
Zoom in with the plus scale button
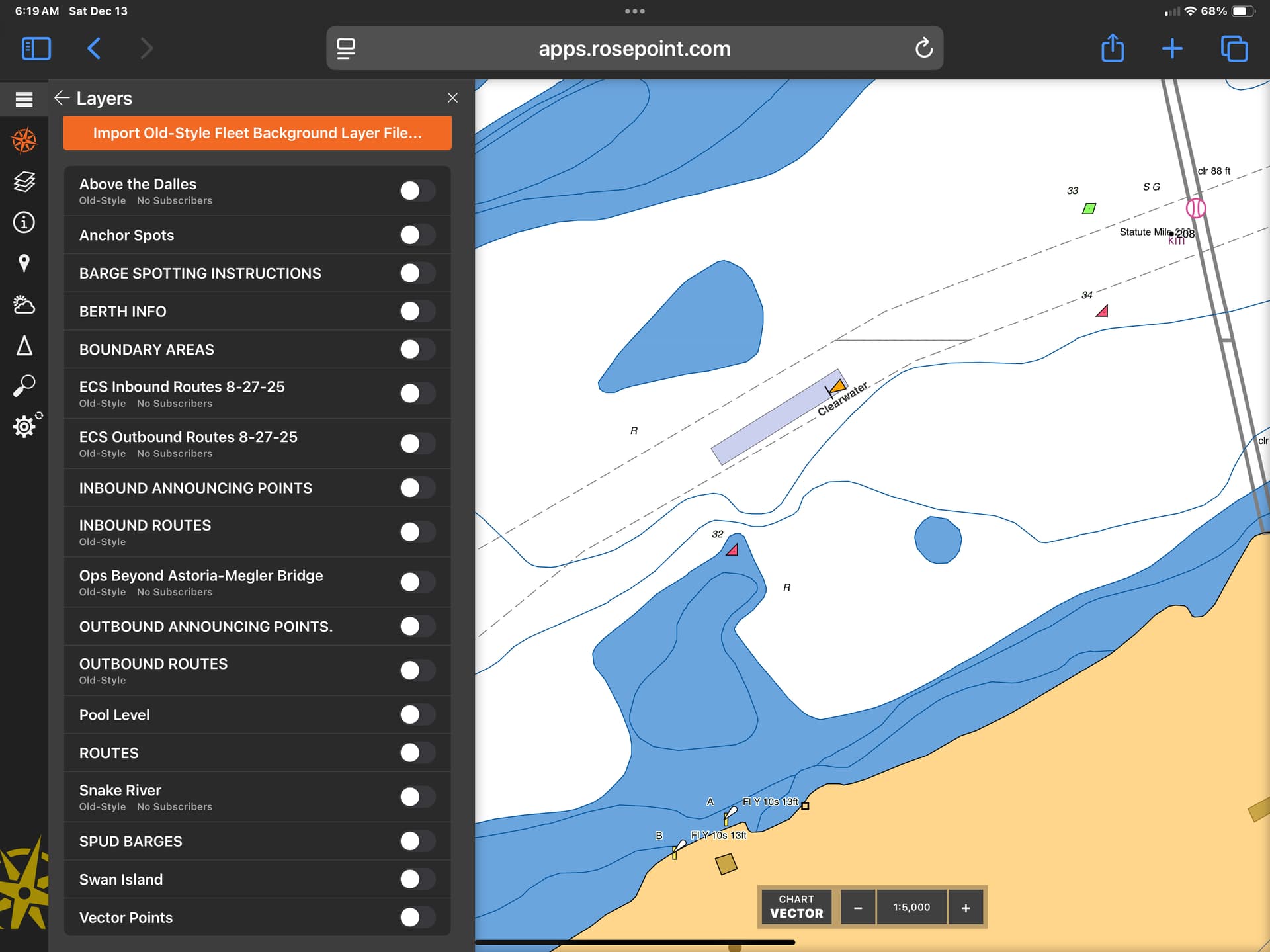click(965, 908)
